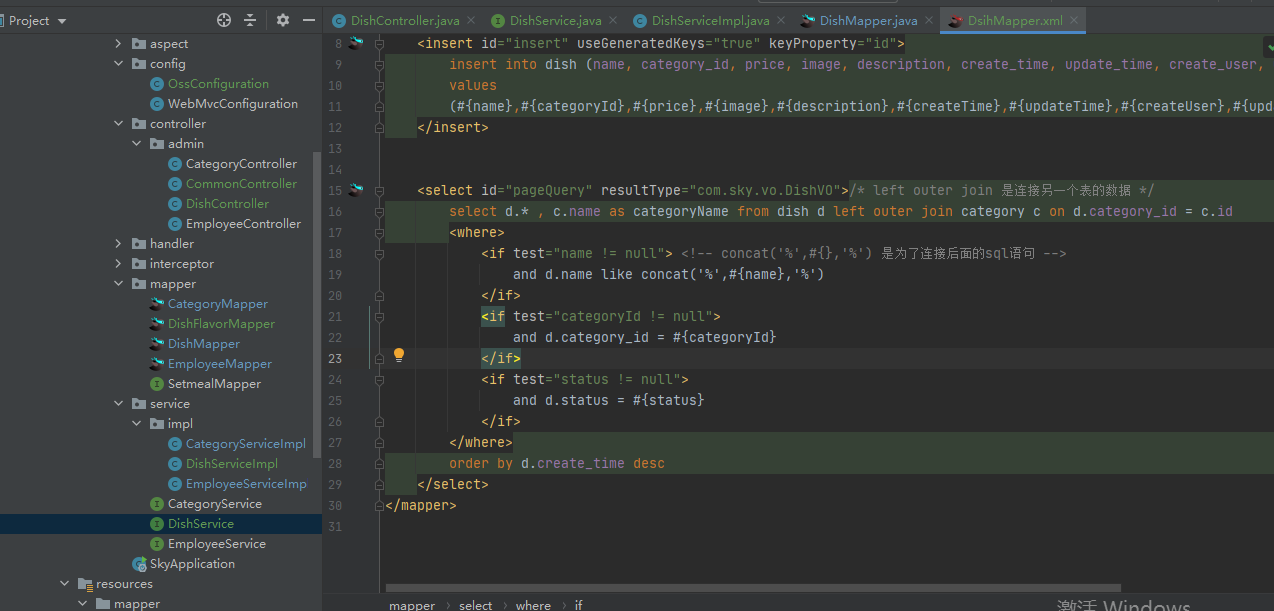Open the Project panel gear options

[283, 20]
